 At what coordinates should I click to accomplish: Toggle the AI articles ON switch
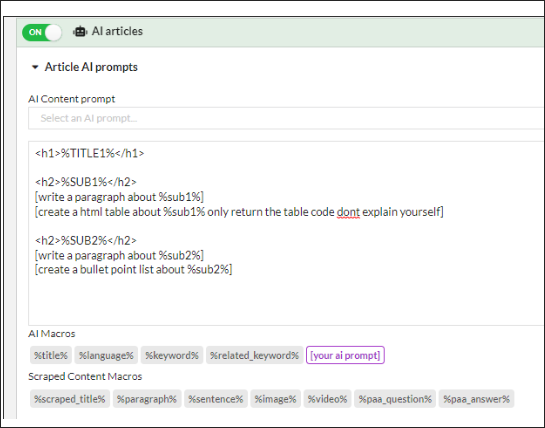[42, 32]
